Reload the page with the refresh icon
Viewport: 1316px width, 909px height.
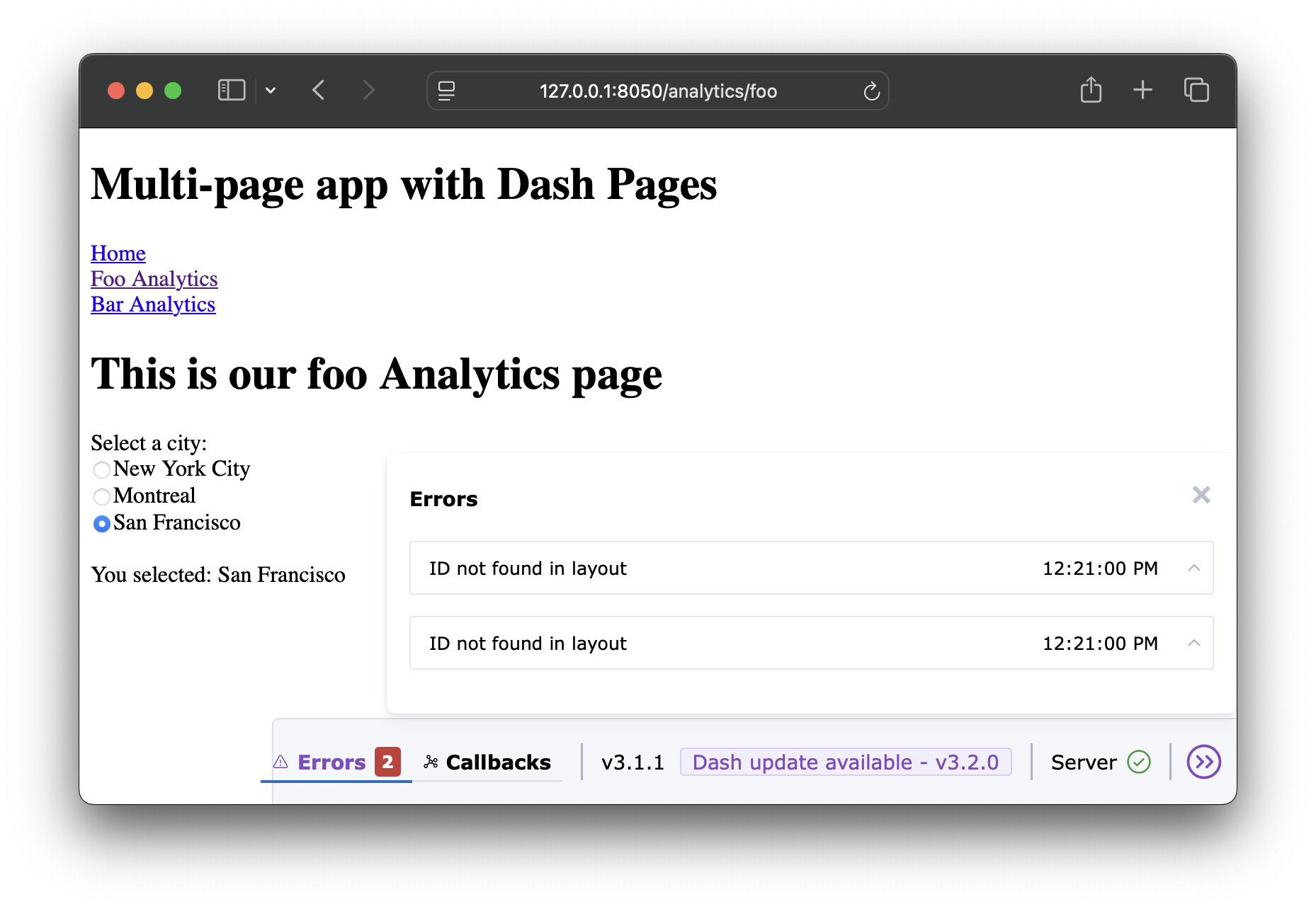click(x=871, y=91)
